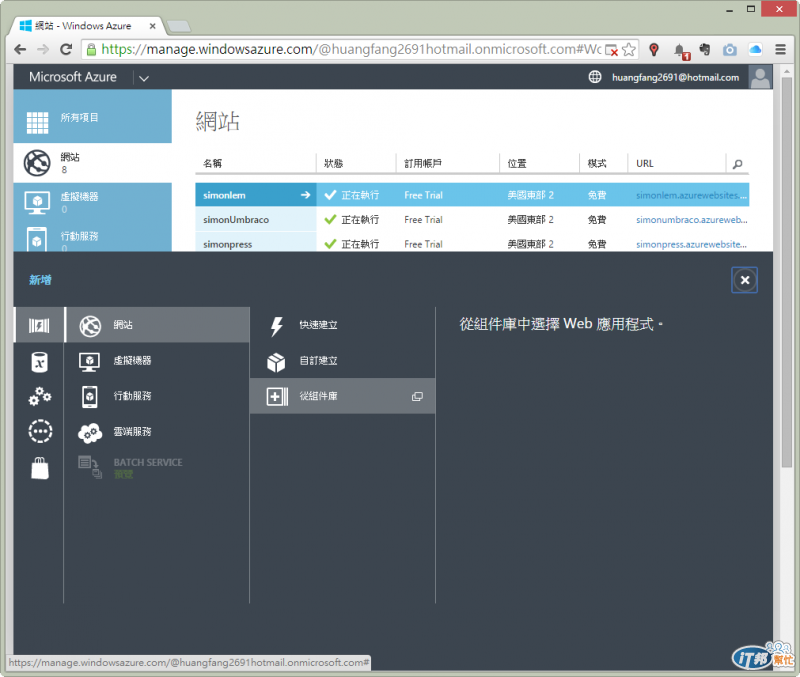Open the app services gears icon

coord(39,396)
